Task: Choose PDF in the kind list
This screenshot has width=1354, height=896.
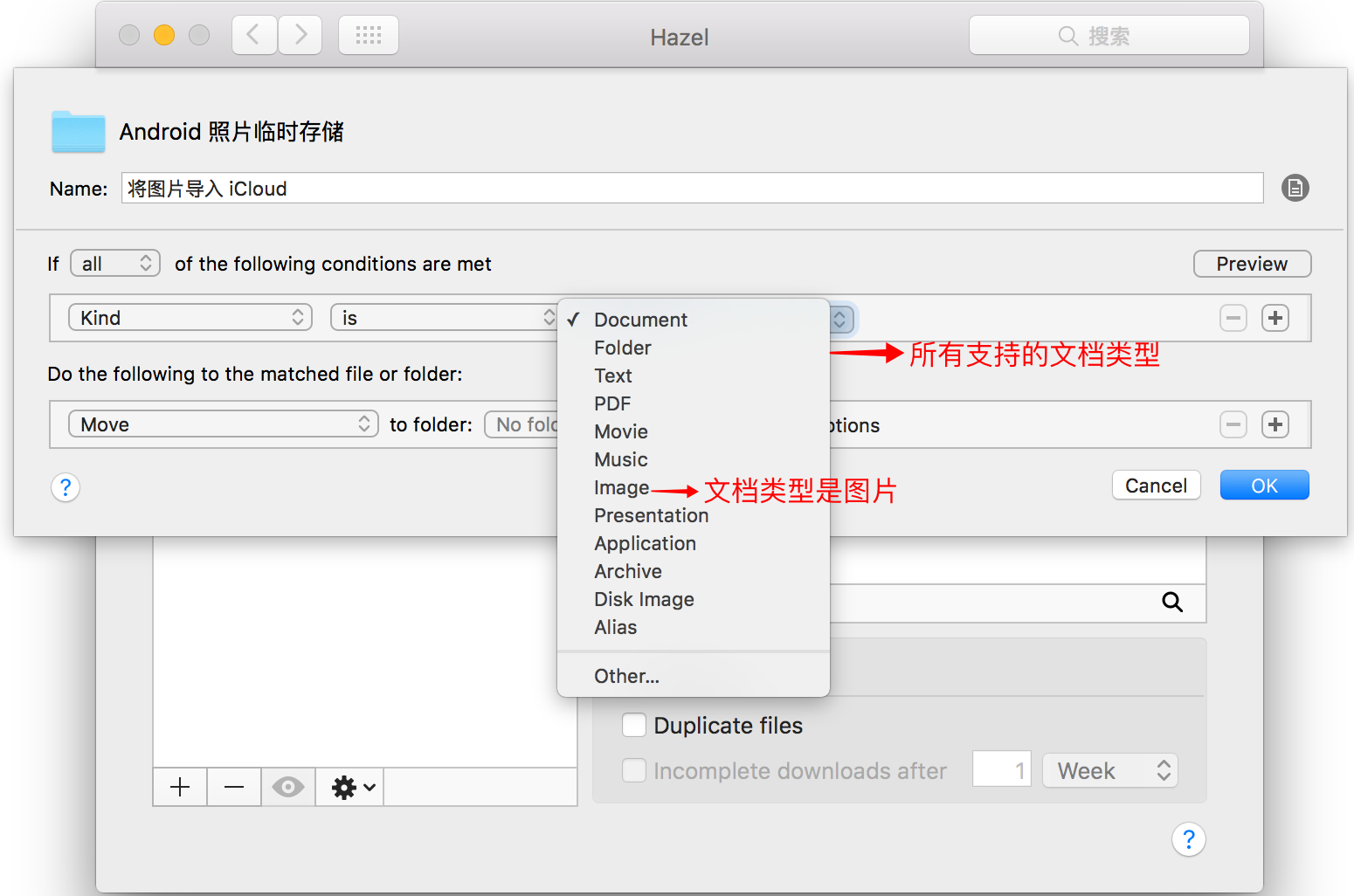Action: pos(611,403)
